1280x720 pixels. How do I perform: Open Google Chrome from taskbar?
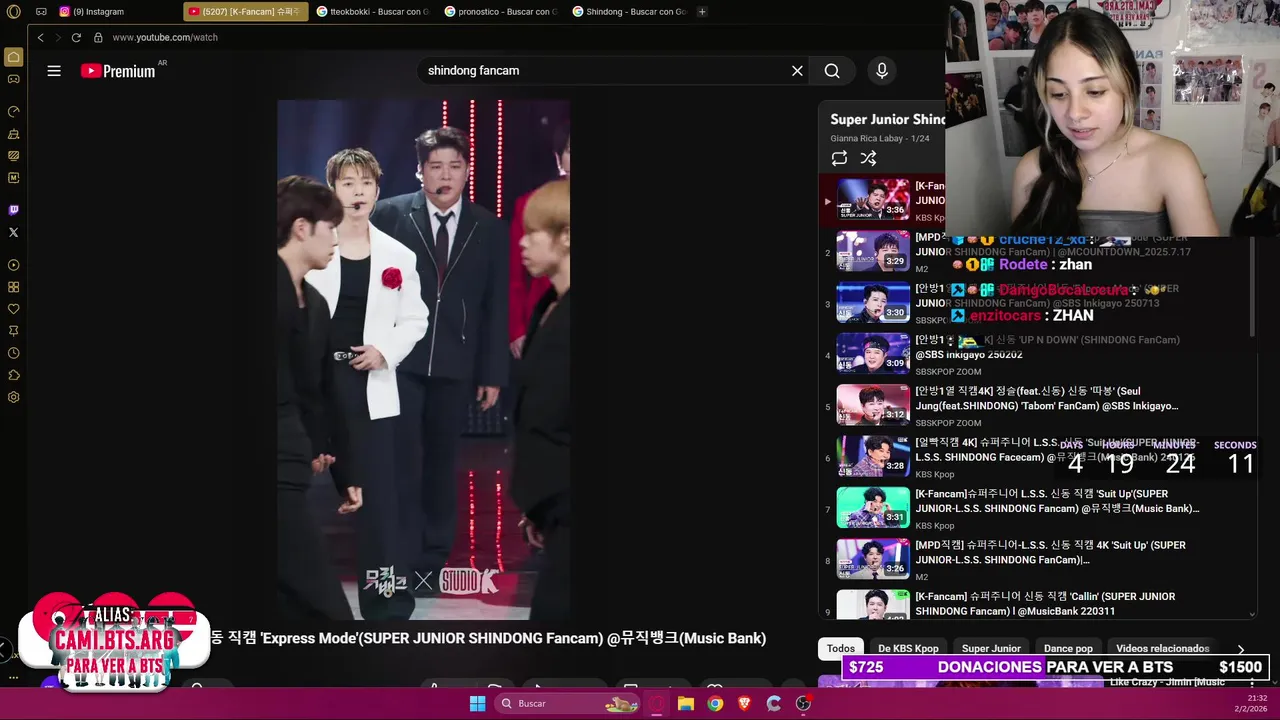pyautogui.click(x=715, y=703)
